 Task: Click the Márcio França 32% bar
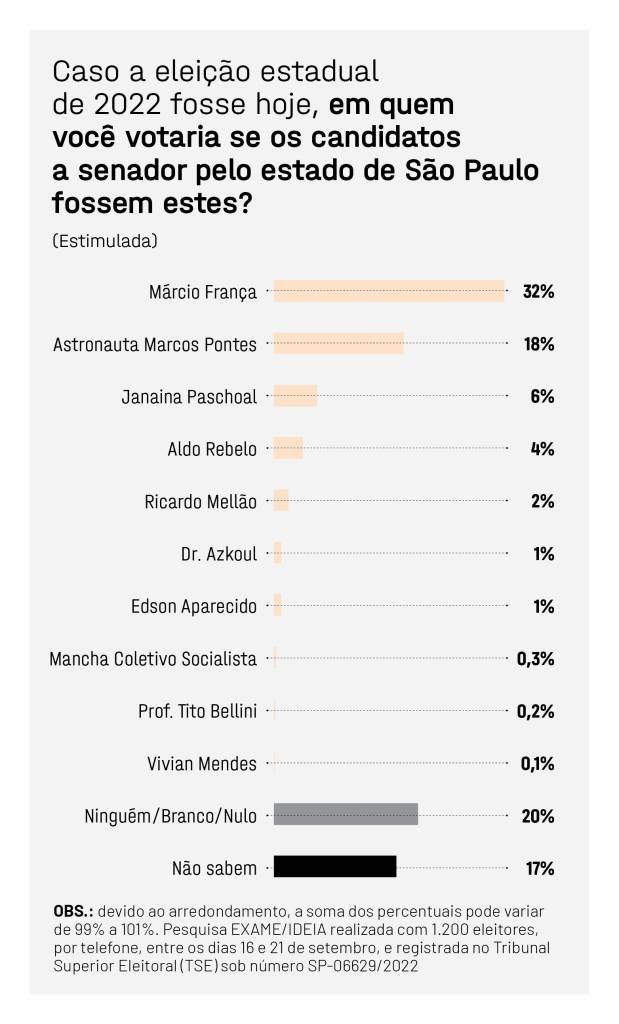pos(389,291)
